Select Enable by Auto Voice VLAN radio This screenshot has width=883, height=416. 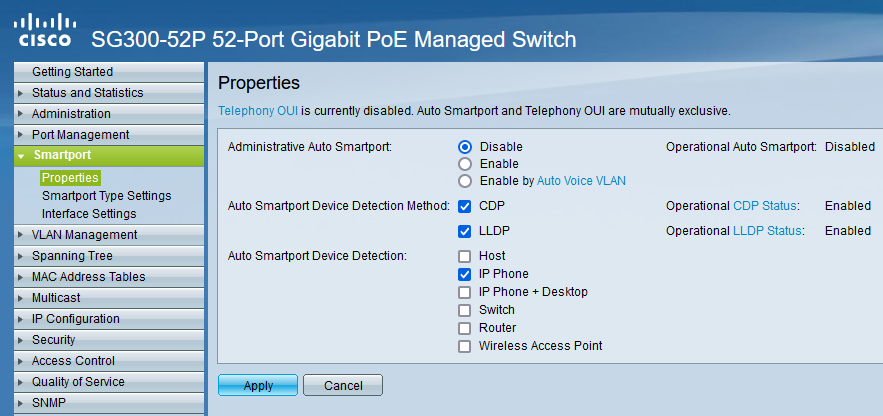tap(465, 181)
